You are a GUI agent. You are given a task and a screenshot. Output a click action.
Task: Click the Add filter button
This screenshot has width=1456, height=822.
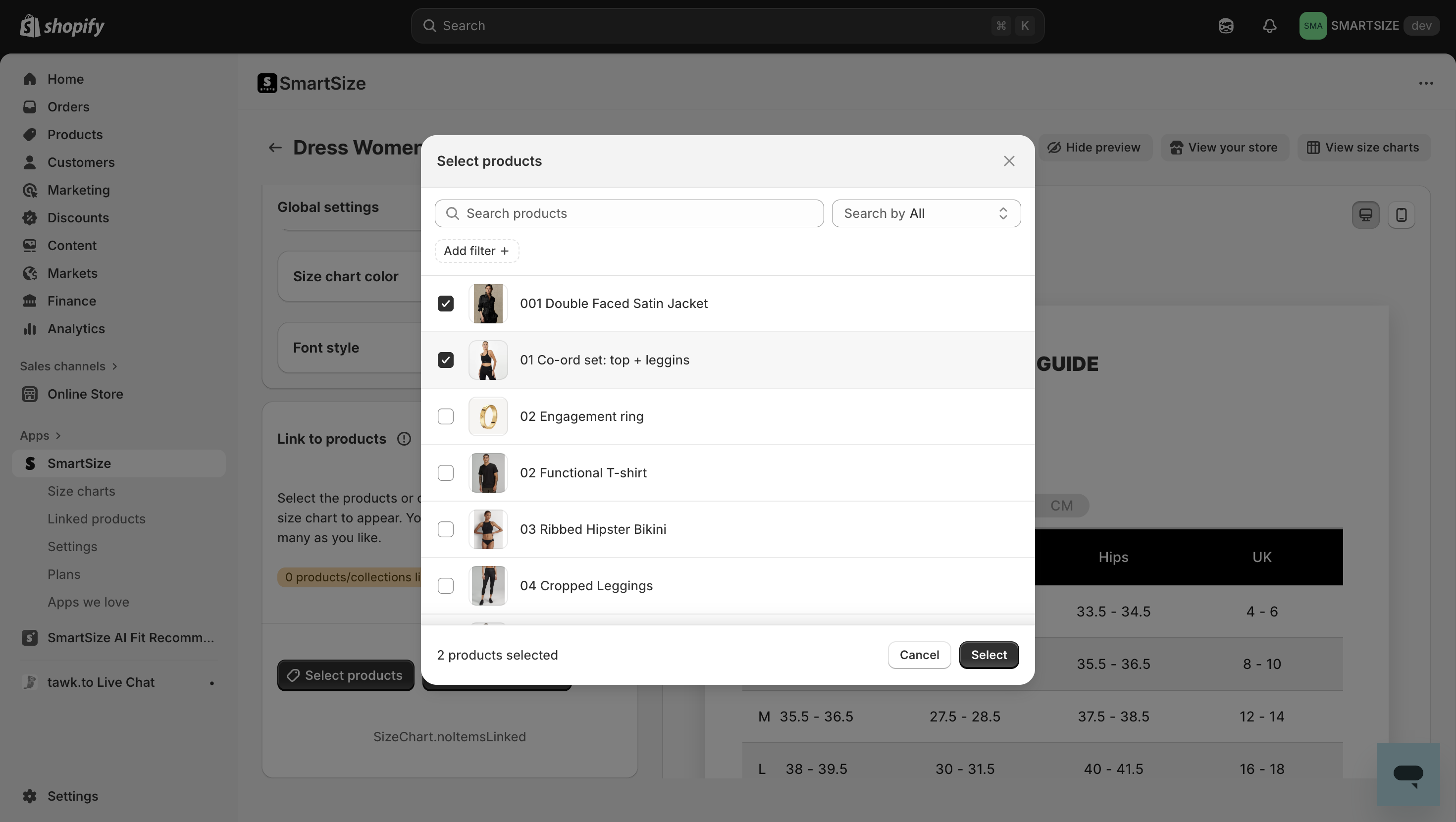[476, 251]
